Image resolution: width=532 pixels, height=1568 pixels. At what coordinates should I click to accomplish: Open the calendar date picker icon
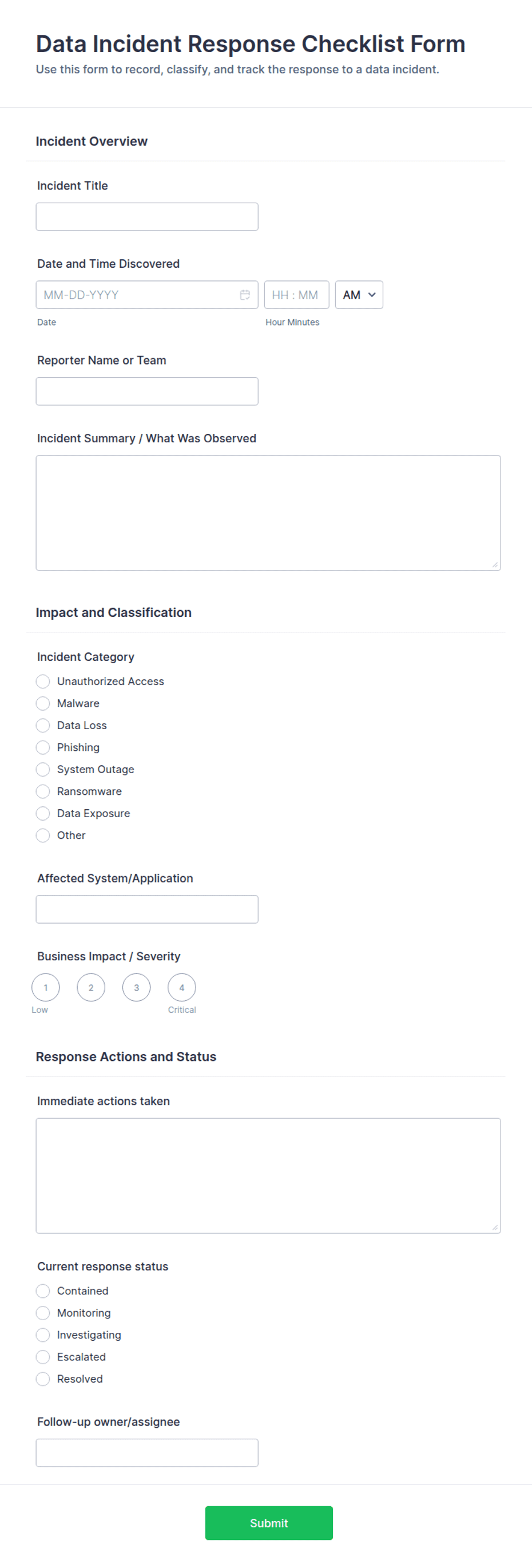(x=245, y=295)
